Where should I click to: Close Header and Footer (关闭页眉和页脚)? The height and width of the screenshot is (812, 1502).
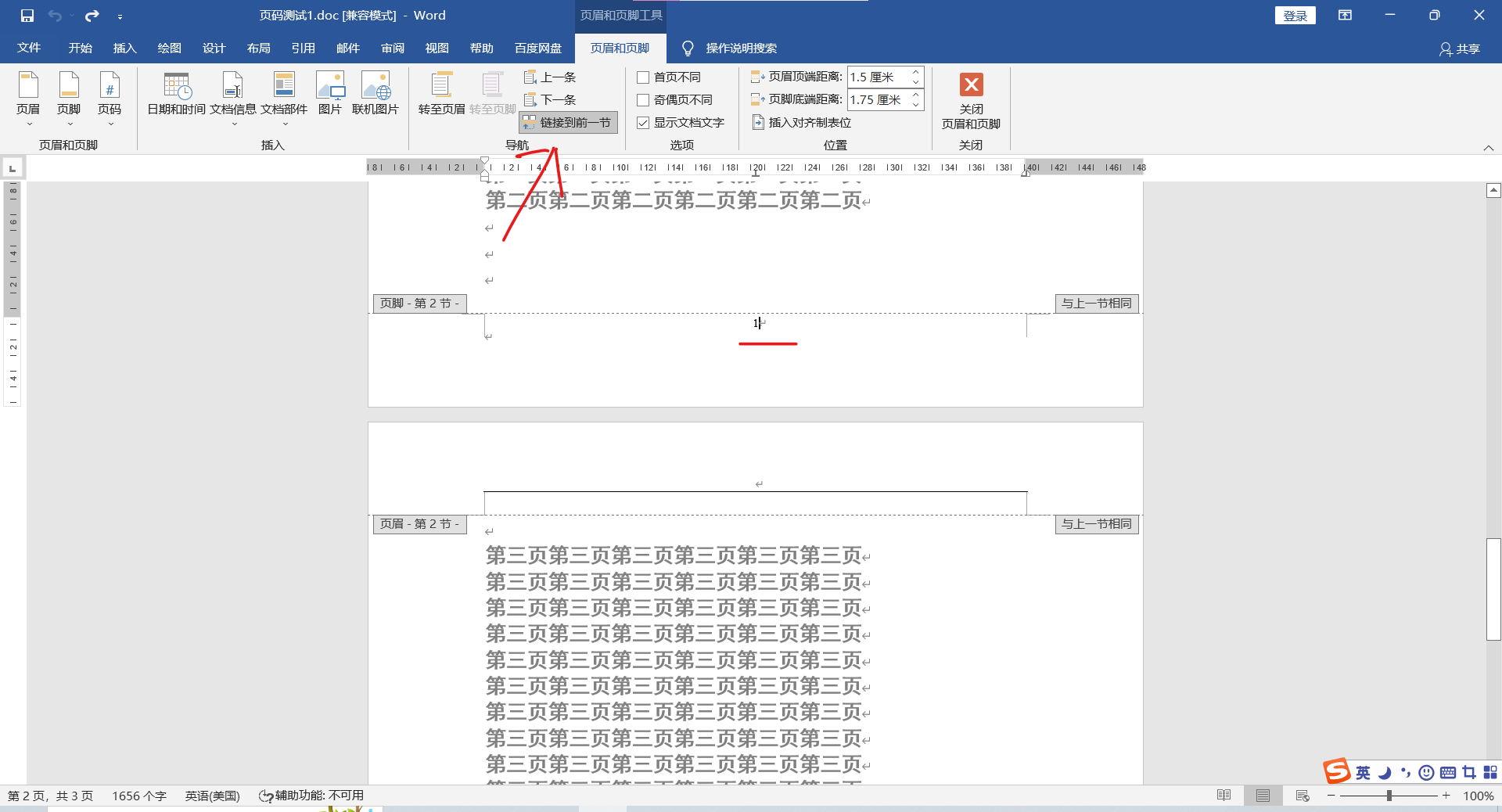tap(971, 100)
